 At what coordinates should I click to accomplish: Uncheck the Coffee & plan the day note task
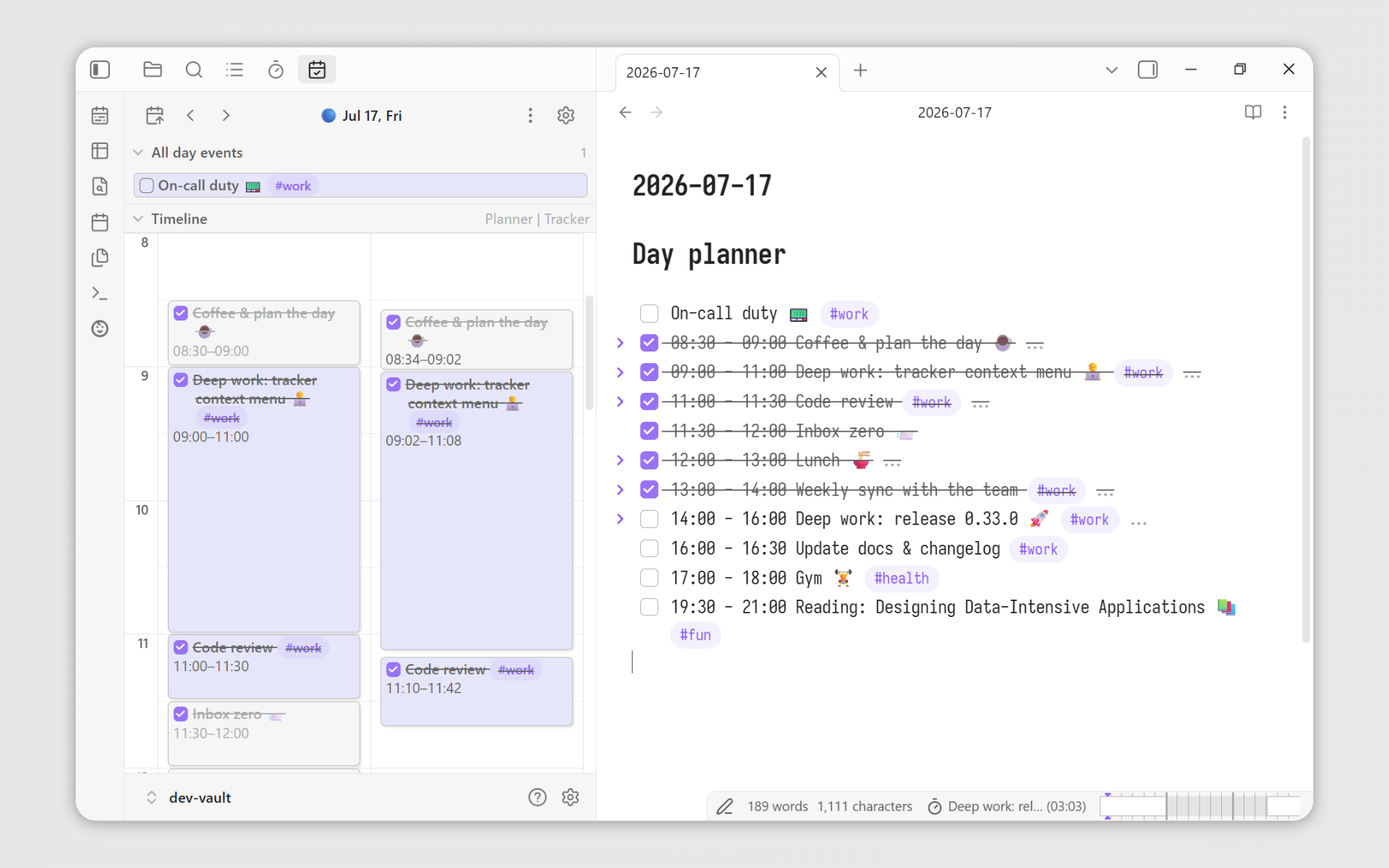click(649, 343)
